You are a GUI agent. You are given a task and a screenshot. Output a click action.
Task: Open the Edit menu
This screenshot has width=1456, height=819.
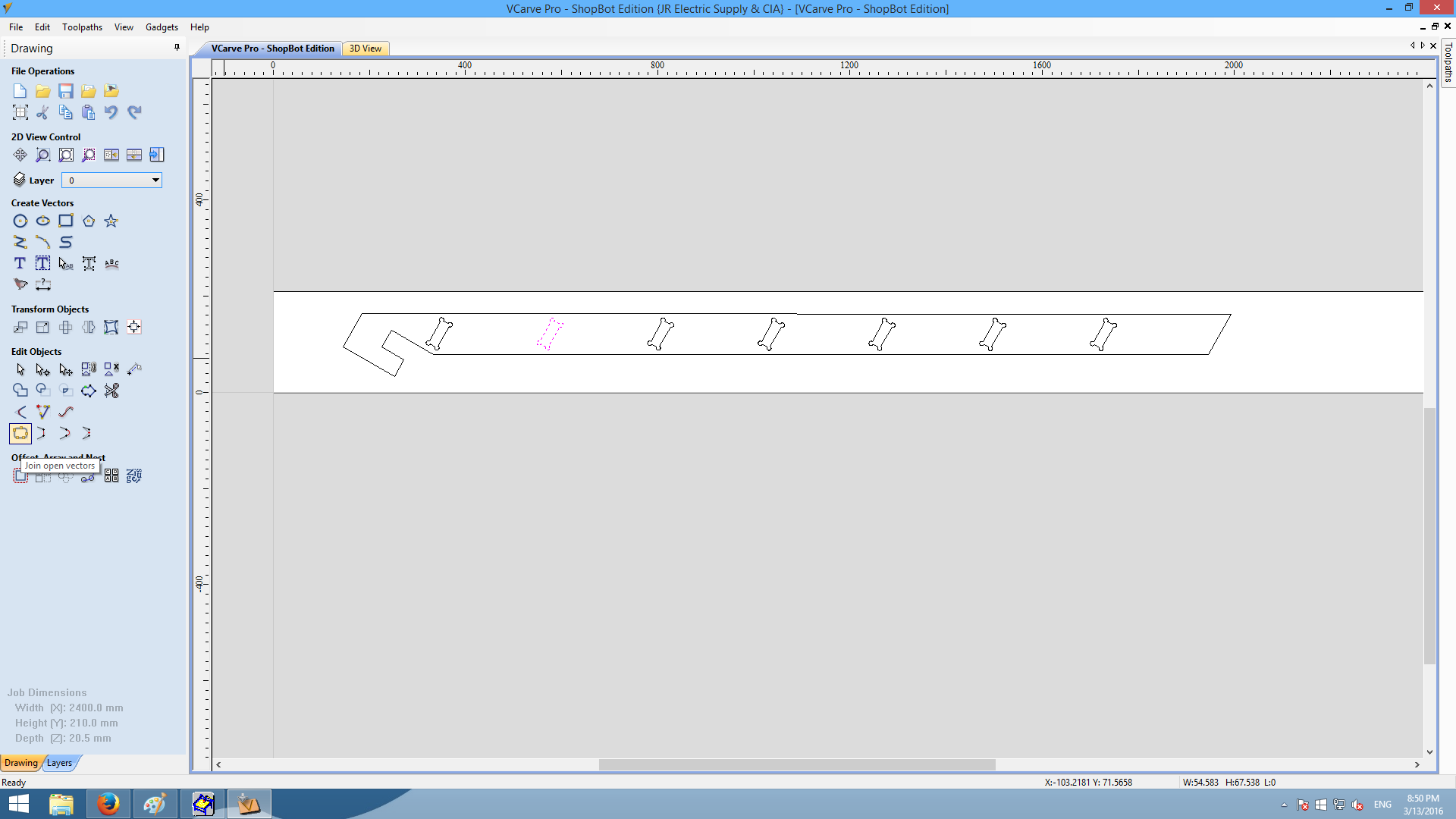pyautogui.click(x=42, y=27)
